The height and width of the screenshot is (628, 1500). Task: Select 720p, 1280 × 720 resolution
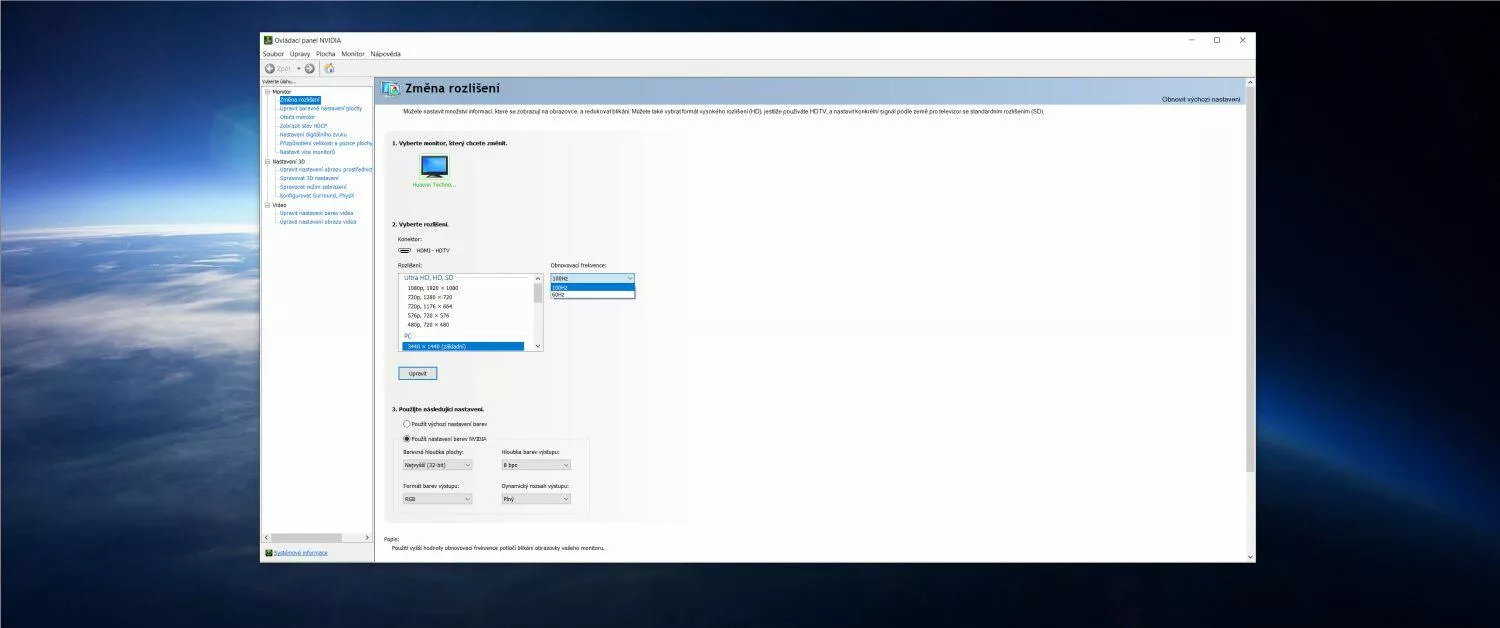(x=430, y=297)
